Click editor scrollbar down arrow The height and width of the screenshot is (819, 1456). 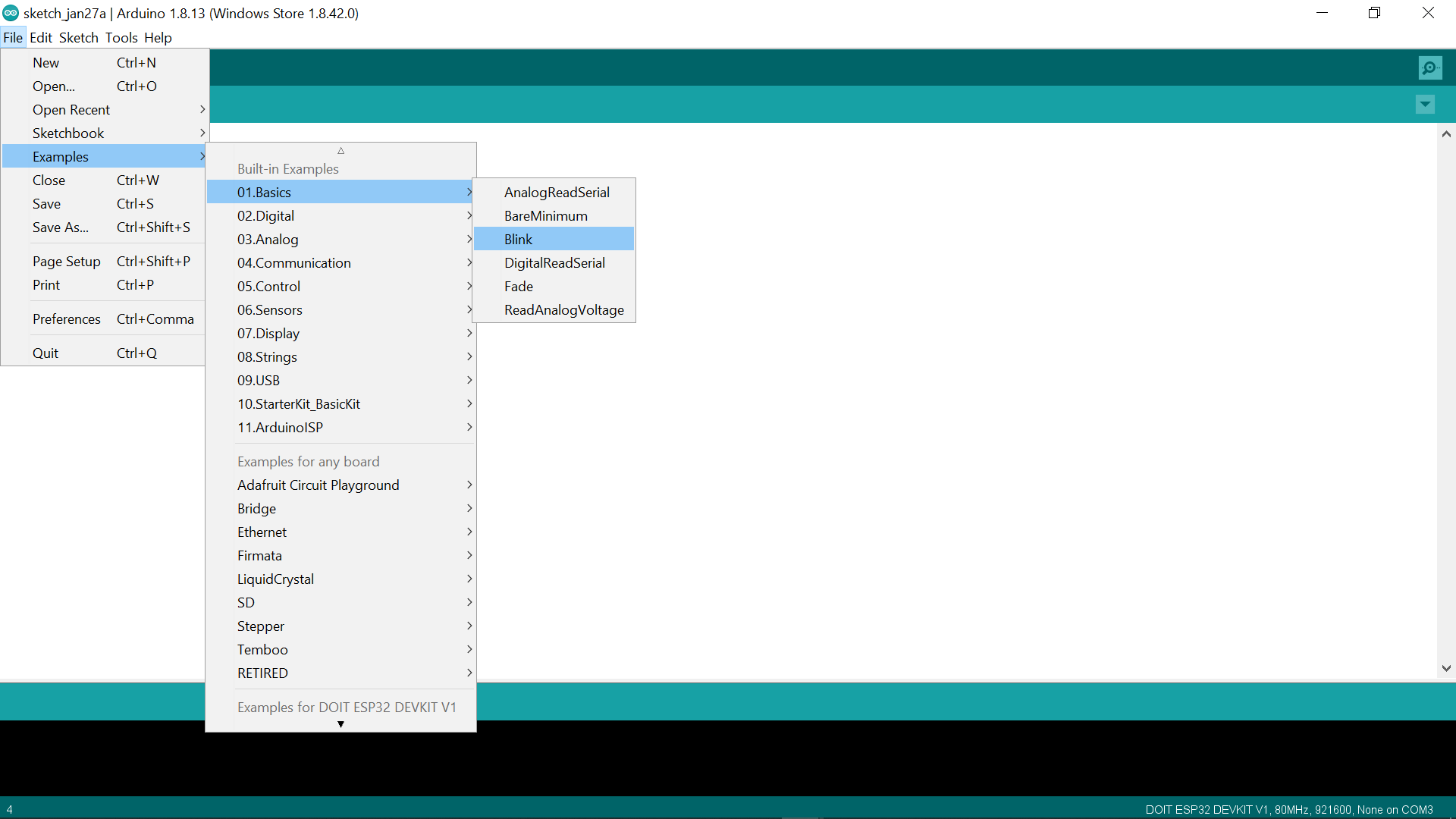click(x=1446, y=668)
